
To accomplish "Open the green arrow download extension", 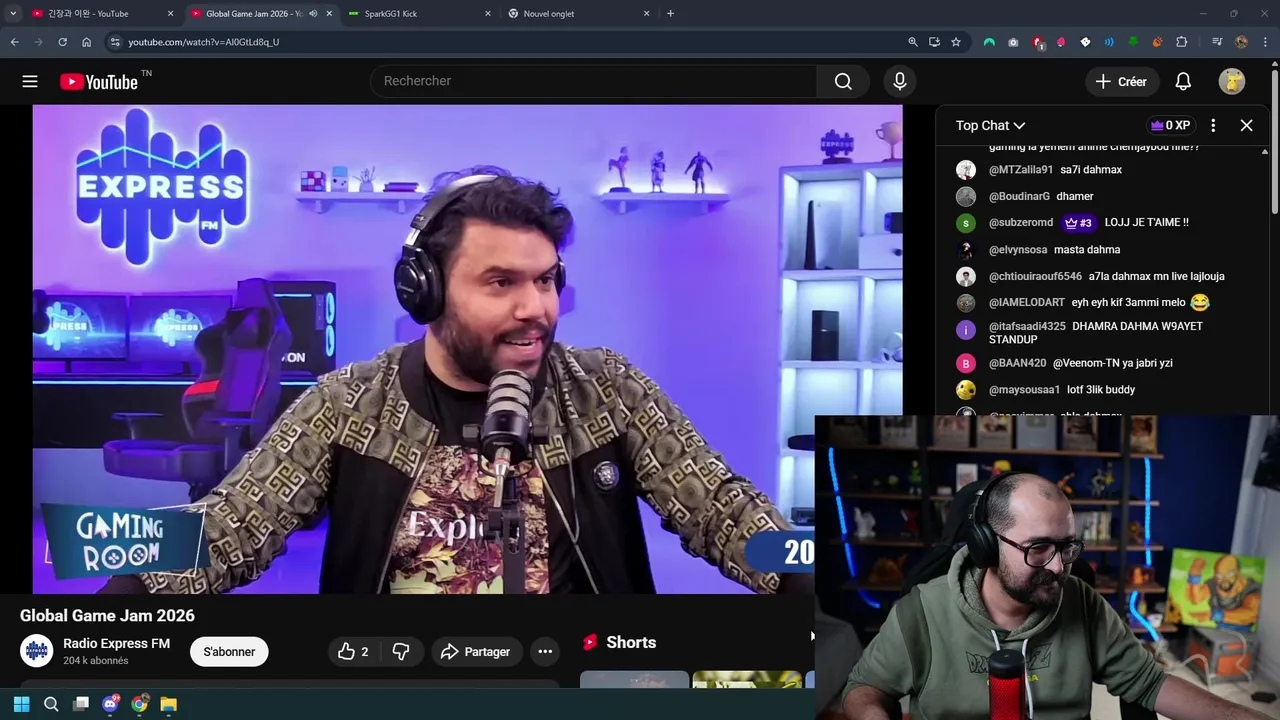I will click(1133, 42).
